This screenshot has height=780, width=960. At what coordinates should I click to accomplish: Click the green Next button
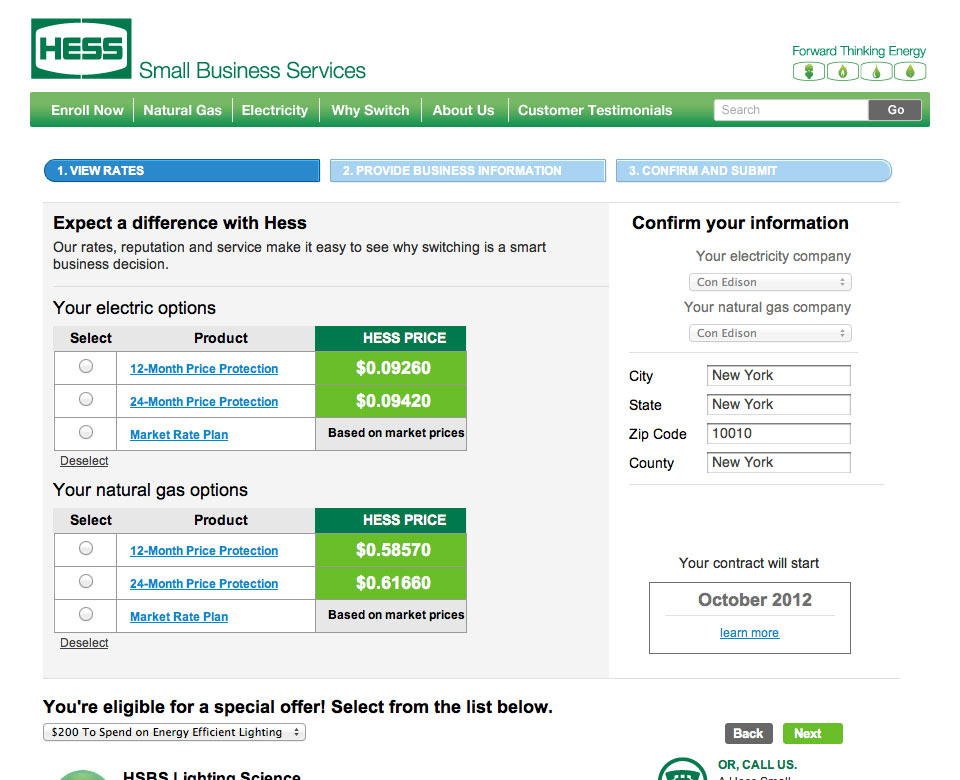tap(812, 733)
